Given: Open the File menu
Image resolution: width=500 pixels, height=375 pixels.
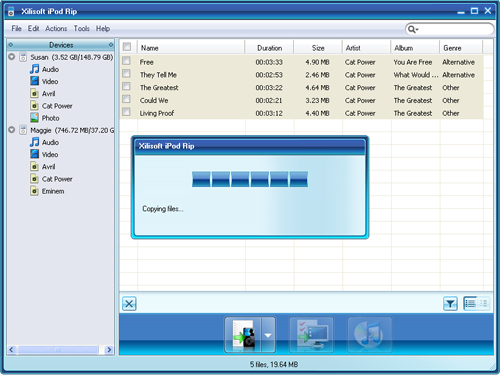Looking at the screenshot, I should tap(16, 29).
